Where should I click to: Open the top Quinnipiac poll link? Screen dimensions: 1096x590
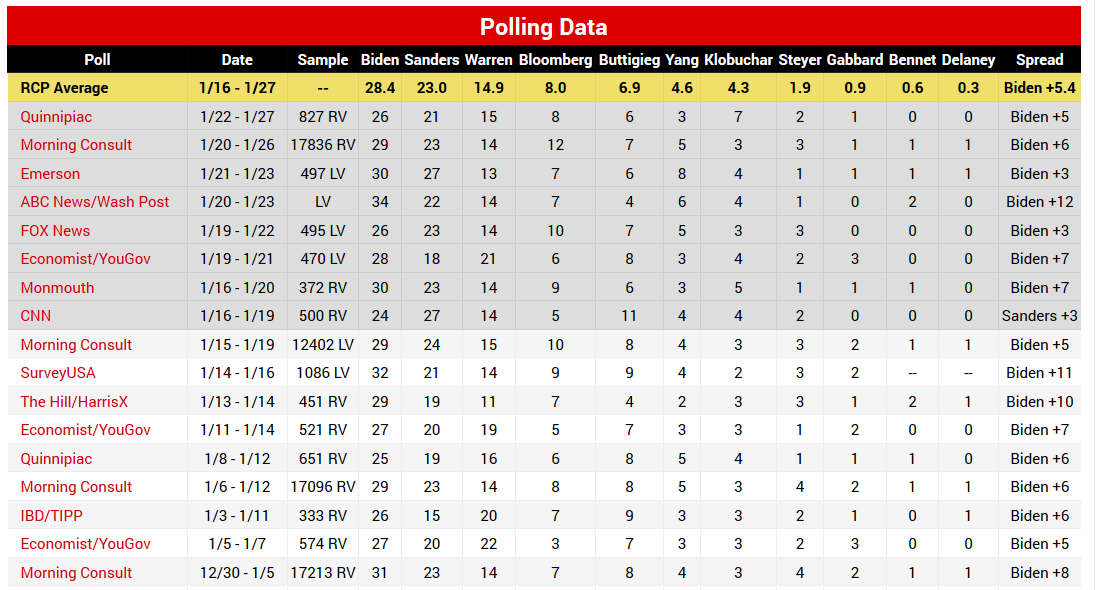[56, 117]
